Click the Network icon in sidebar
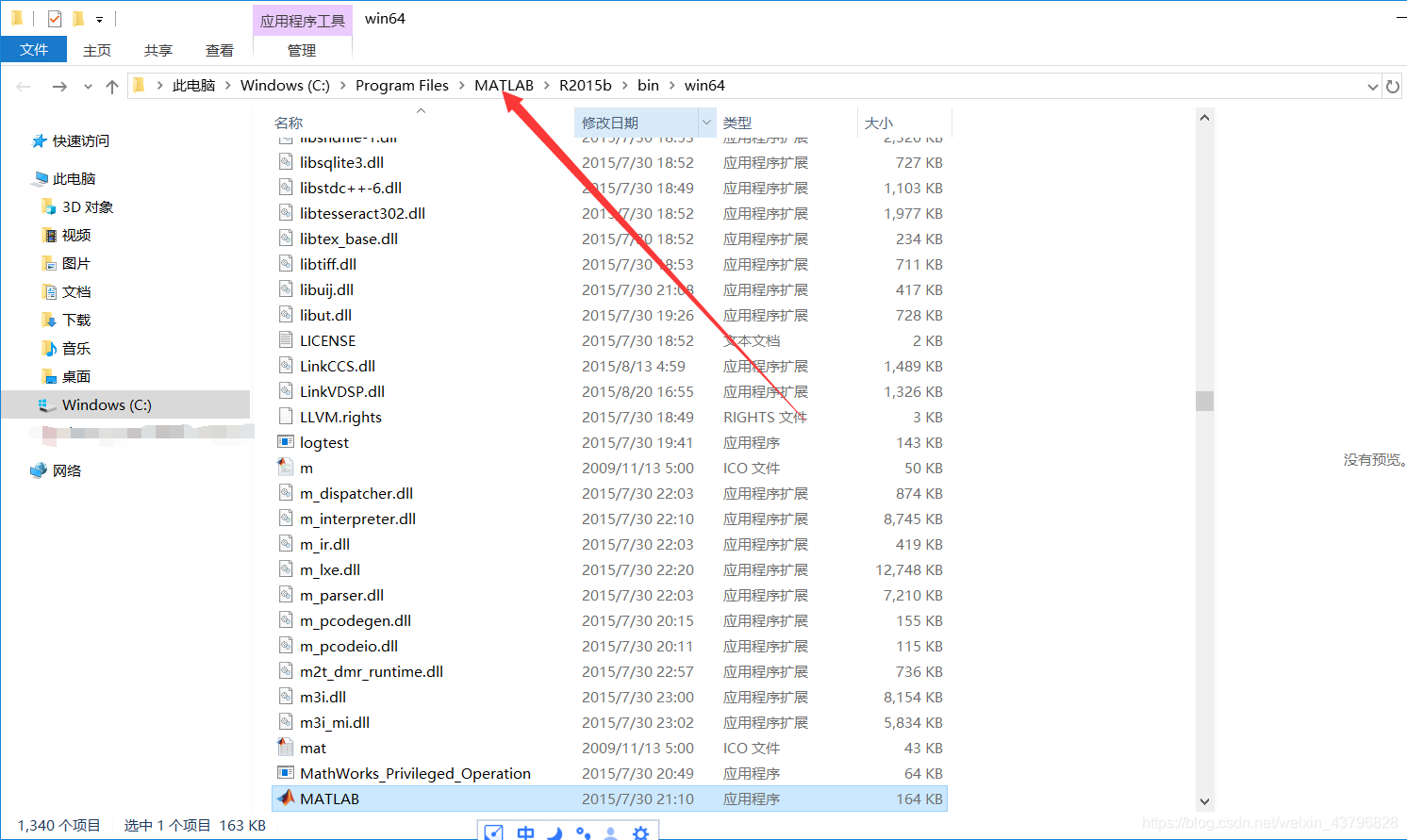Image resolution: width=1407 pixels, height=840 pixels. point(39,470)
